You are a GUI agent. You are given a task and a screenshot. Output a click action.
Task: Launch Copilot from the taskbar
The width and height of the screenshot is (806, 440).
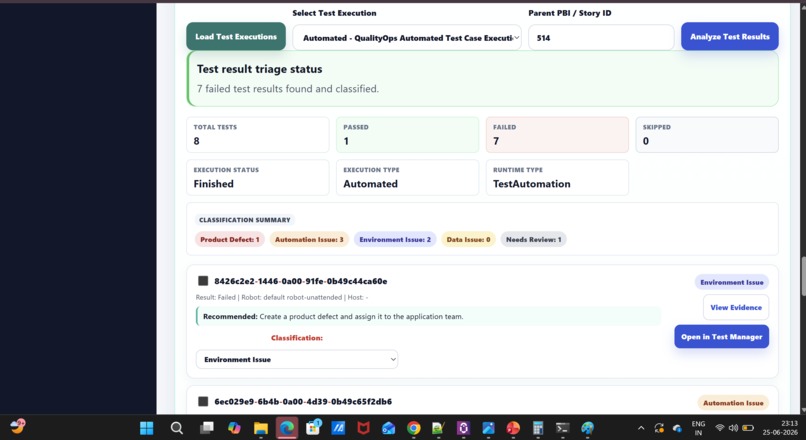click(234, 428)
